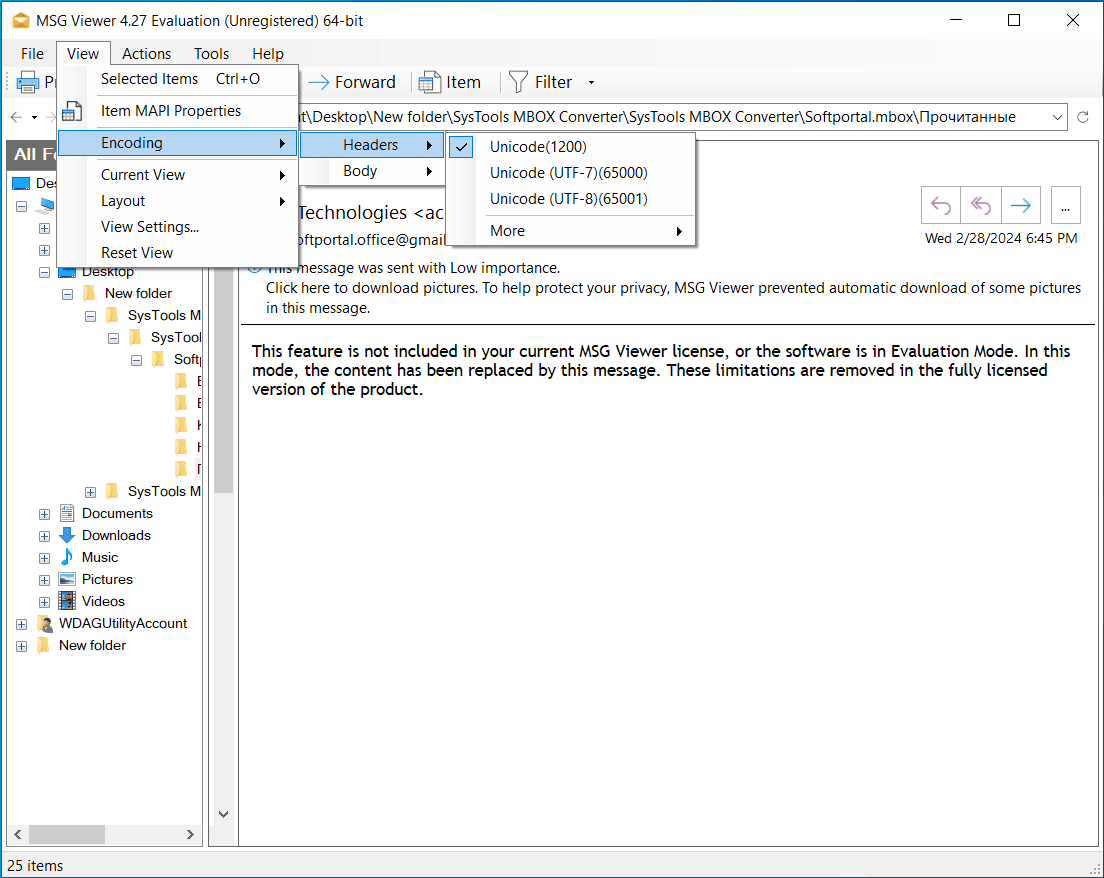Open the folder path dropdown arrow
Image resolution: width=1104 pixels, height=878 pixels.
click(1059, 117)
